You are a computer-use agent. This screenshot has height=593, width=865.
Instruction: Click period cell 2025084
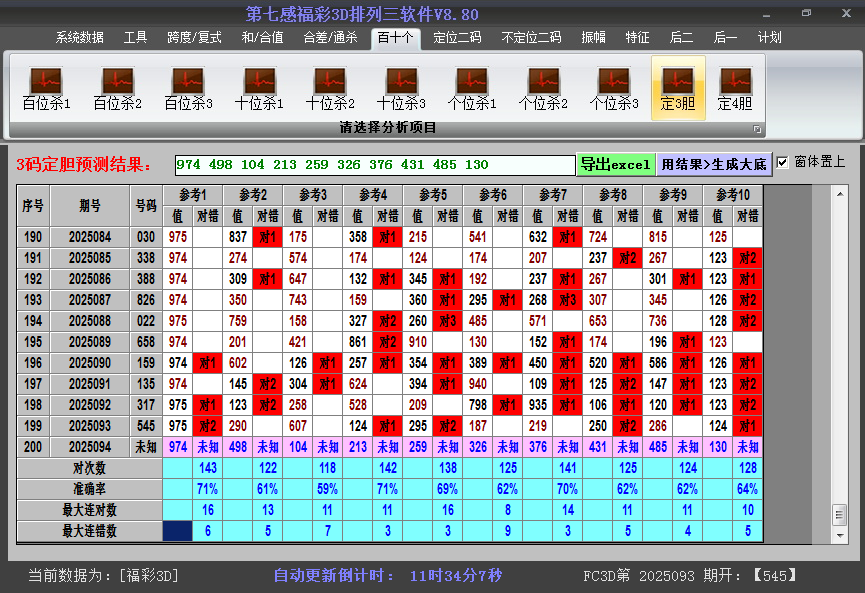point(90,237)
